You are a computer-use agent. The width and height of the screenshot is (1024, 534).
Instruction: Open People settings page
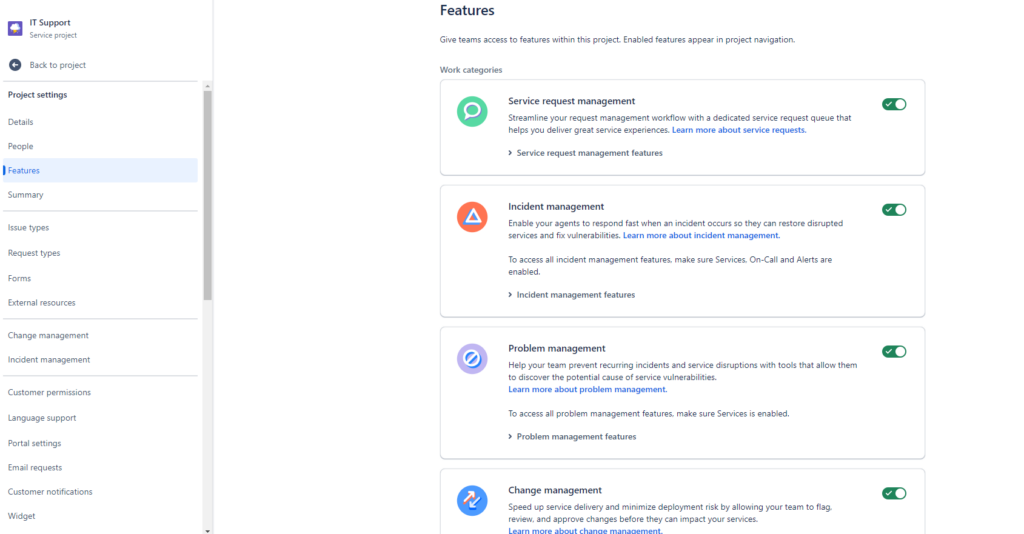[20, 146]
